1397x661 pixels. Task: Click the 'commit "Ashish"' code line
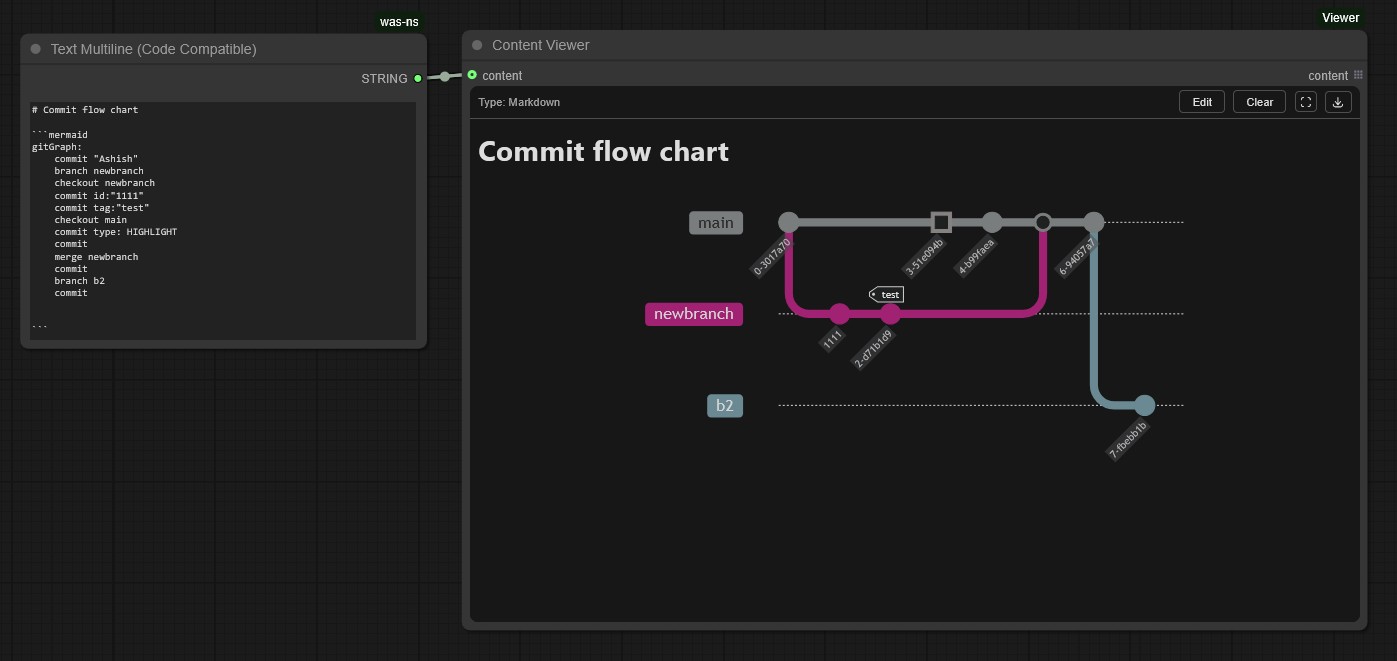pyautogui.click(x=96, y=159)
